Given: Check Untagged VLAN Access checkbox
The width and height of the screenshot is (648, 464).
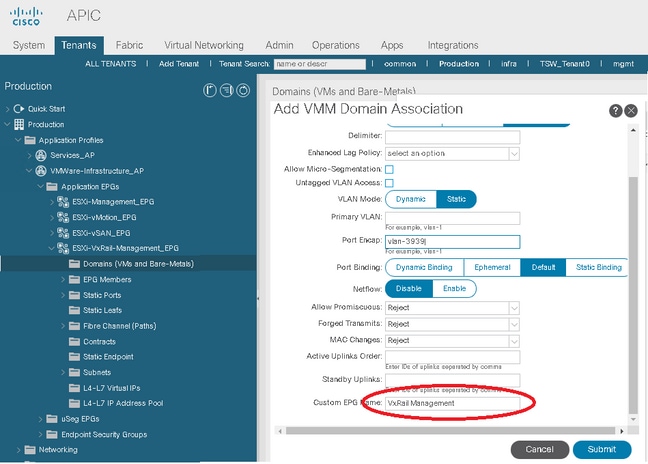Looking at the screenshot, I should pyautogui.click(x=389, y=183).
